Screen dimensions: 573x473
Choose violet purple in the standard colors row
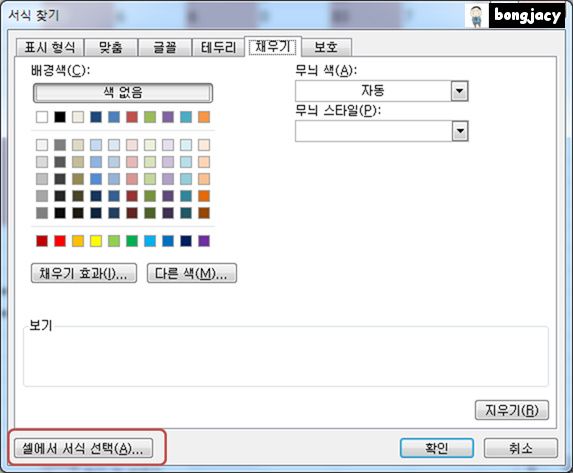[x=204, y=241]
